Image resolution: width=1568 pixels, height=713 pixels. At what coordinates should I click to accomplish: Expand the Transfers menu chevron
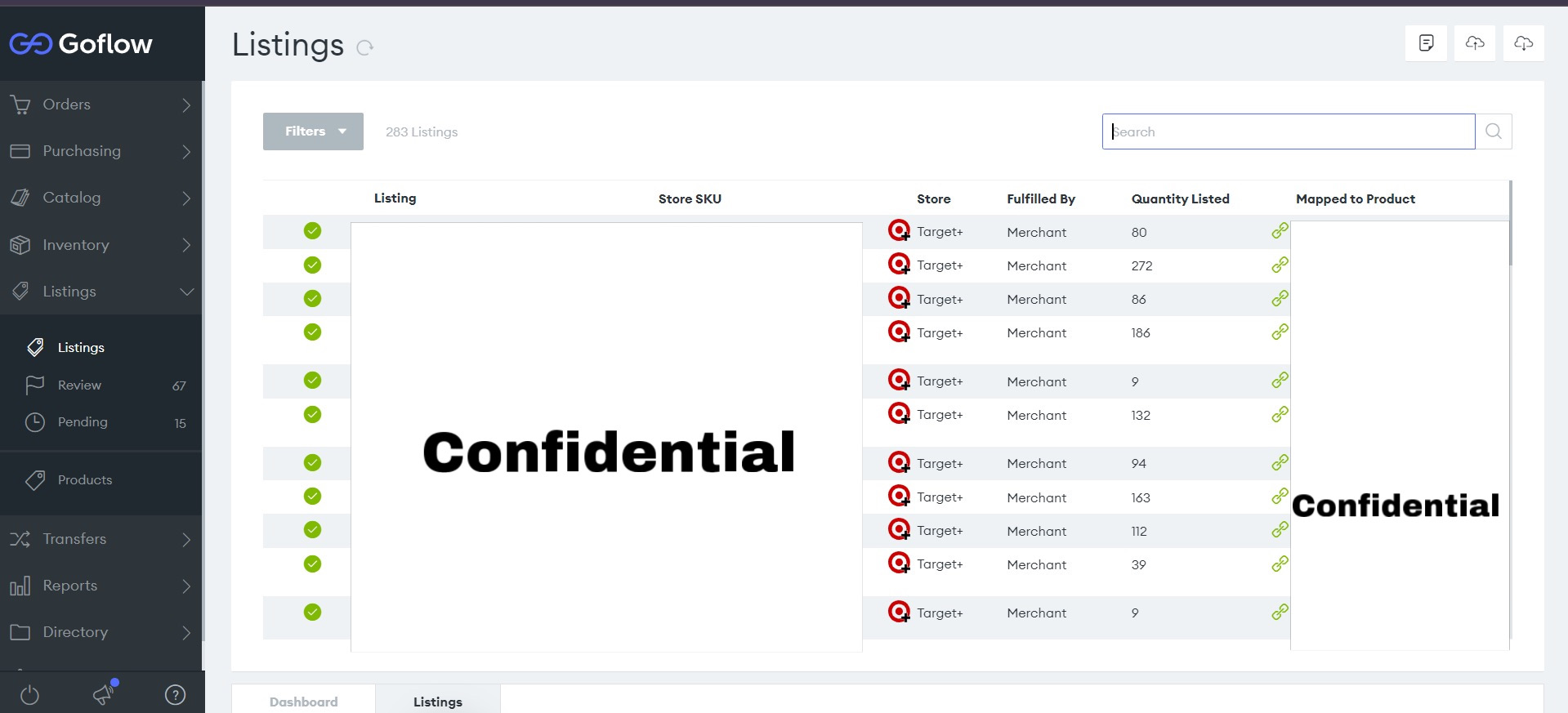click(186, 539)
